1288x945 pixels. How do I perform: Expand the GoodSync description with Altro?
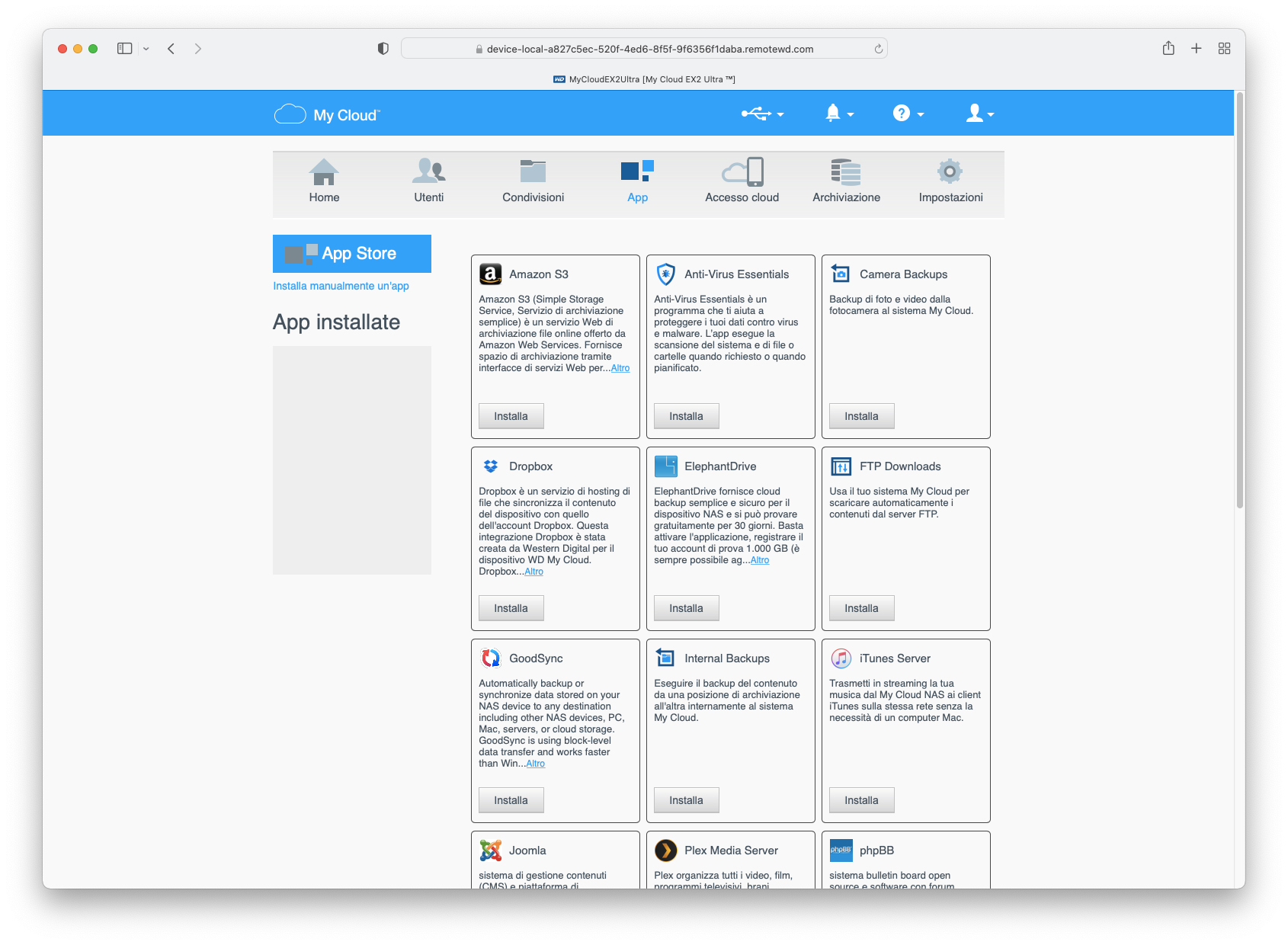pos(536,764)
